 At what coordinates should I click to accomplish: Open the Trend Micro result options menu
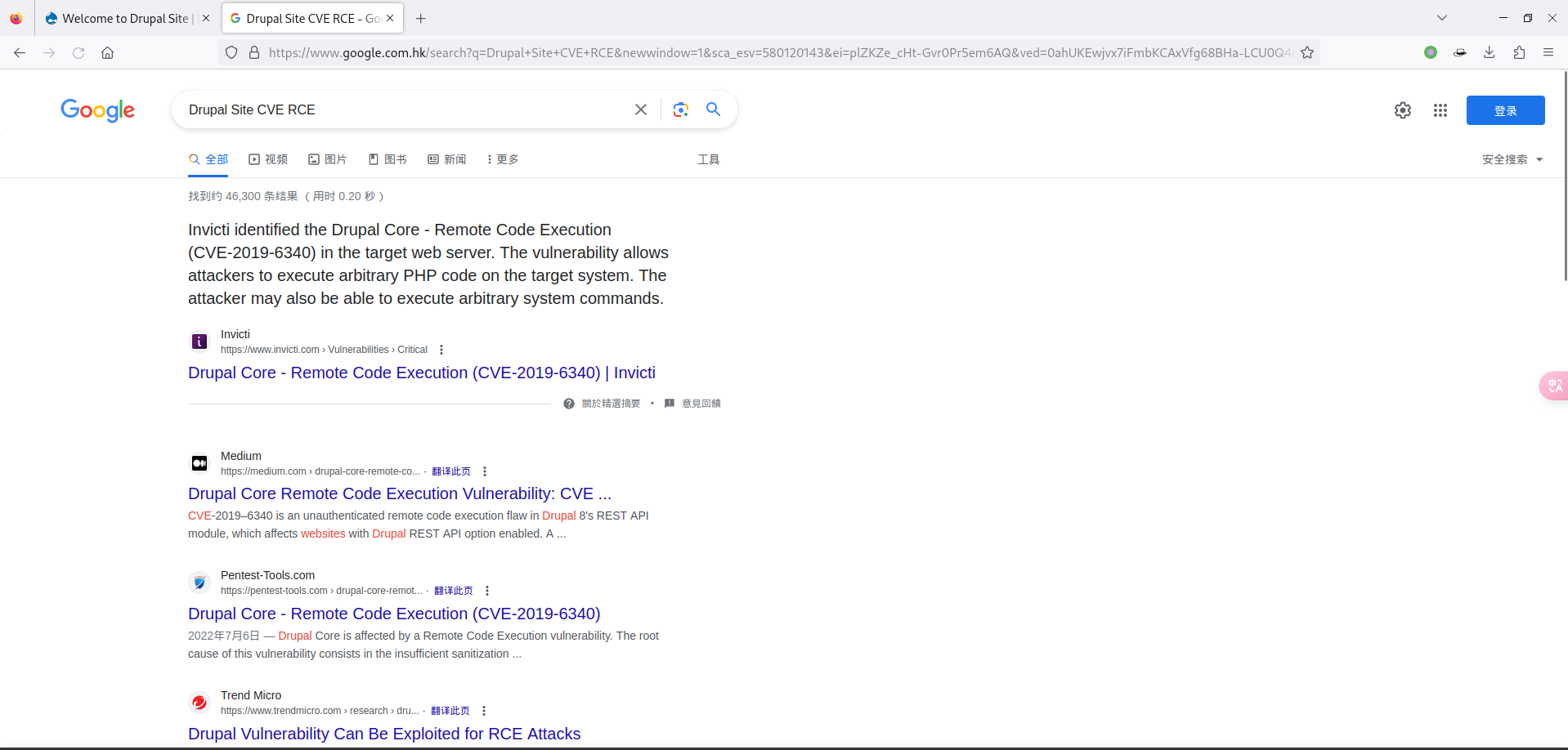(x=484, y=711)
